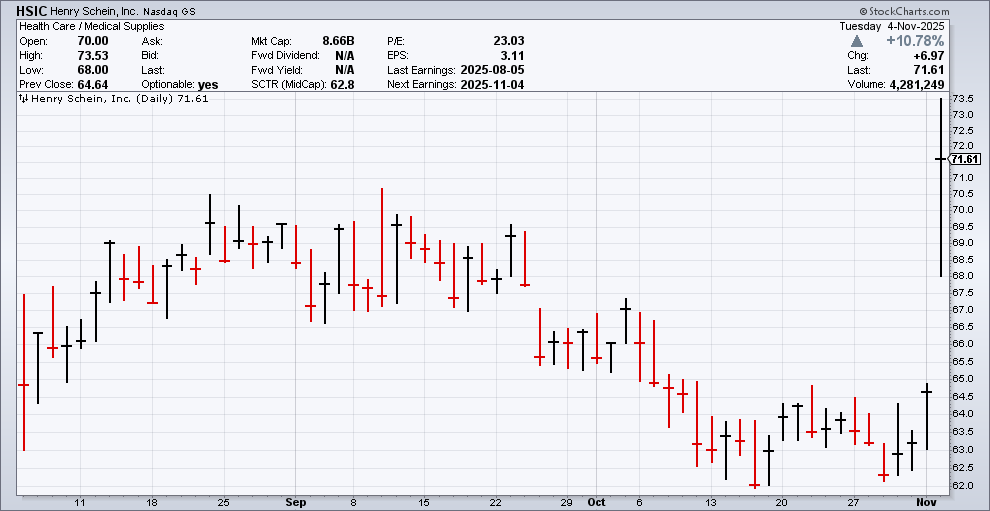990x511 pixels.
Task: Click the SCTR (MidCap) value 62.8
Action: coord(343,85)
